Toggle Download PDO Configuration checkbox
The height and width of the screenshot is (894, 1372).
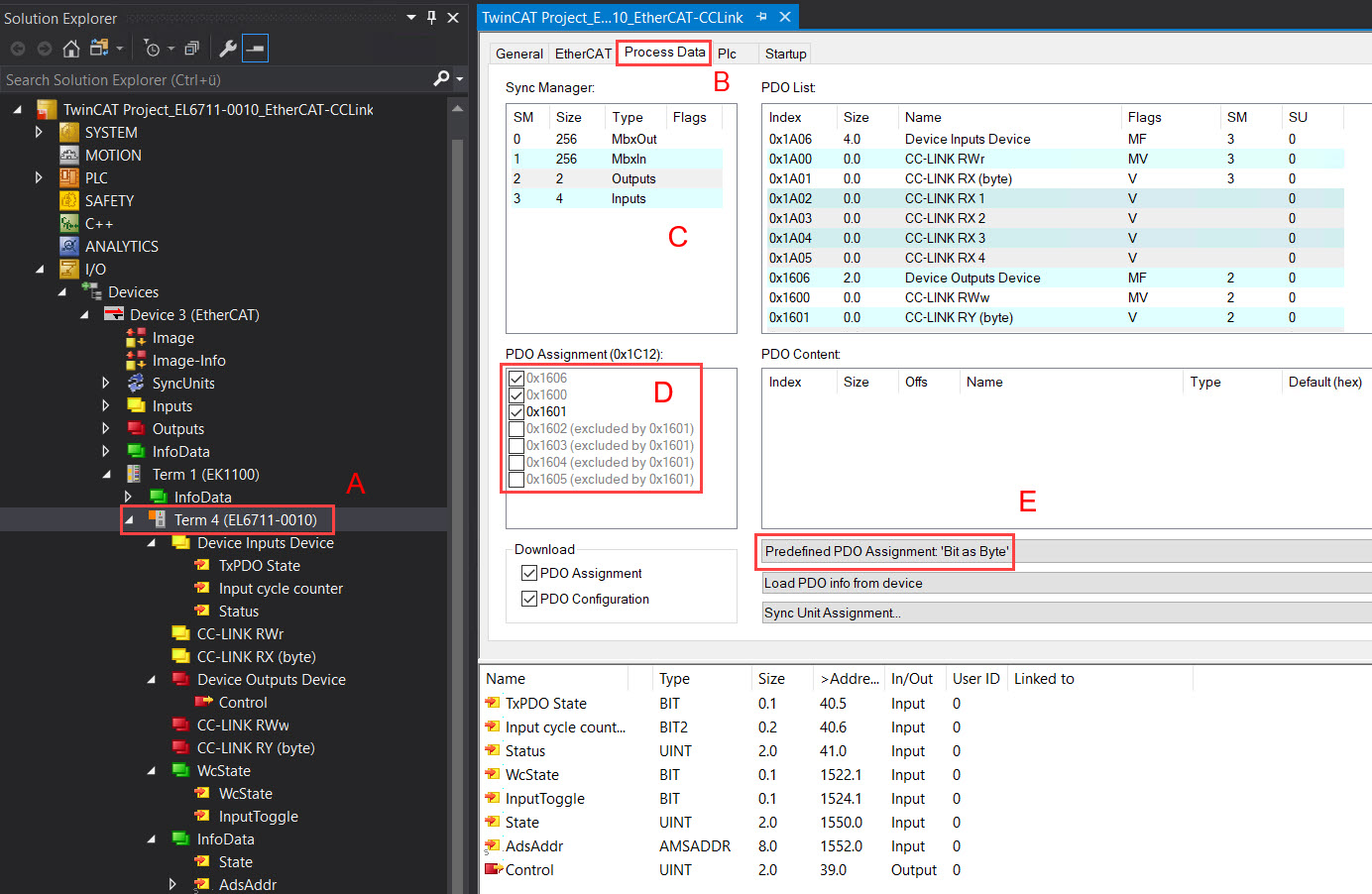click(x=529, y=599)
